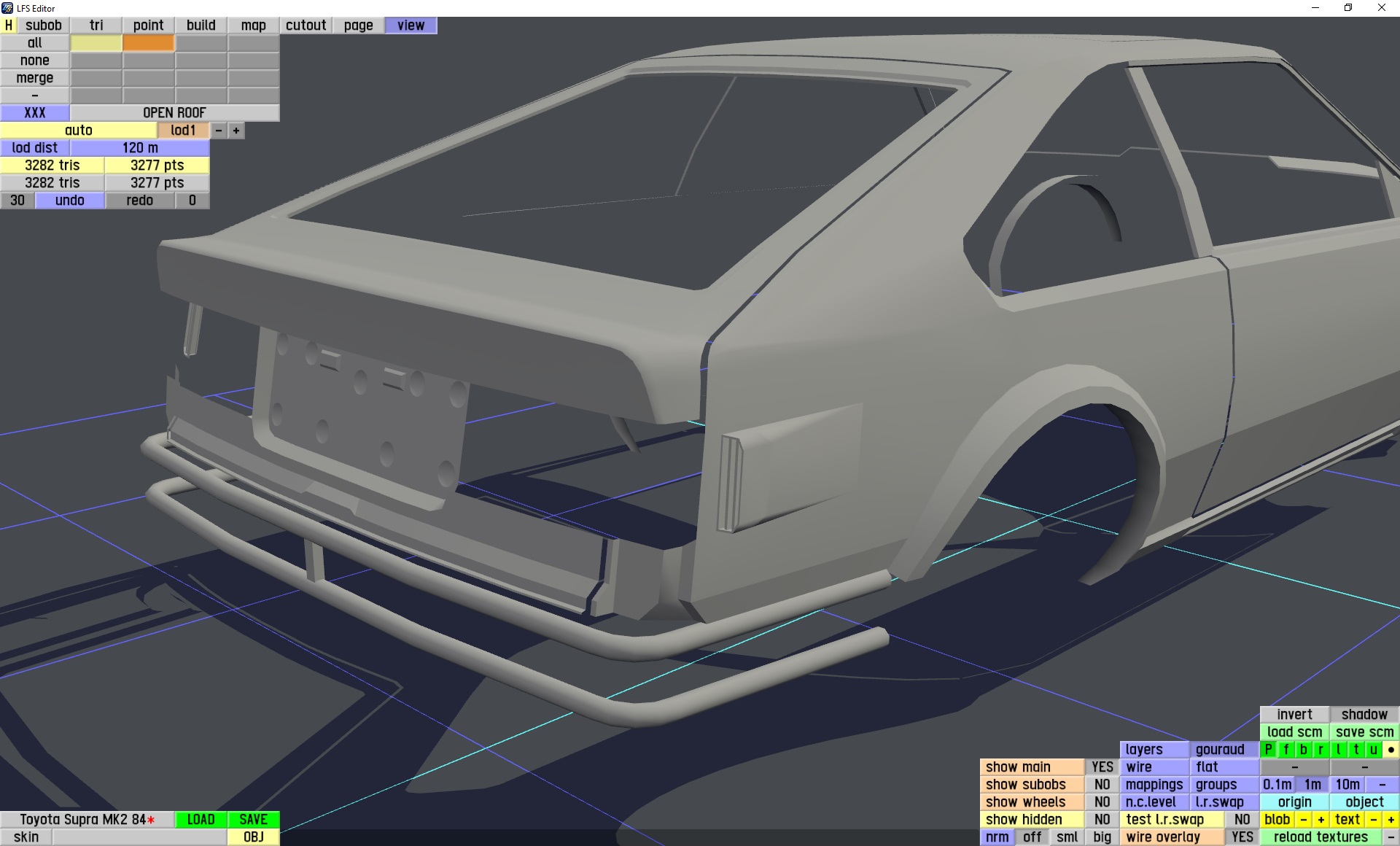The width and height of the screenshot is (1400, 846).
Task: Click the skin name input field
Action: point(139,837)
